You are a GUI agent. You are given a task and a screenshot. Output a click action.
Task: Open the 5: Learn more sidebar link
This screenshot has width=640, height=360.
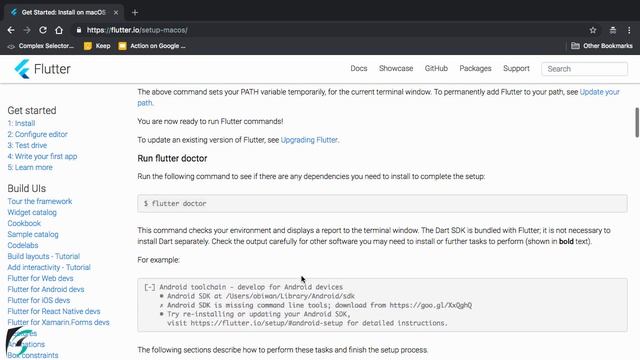click(x=30, y=167)
